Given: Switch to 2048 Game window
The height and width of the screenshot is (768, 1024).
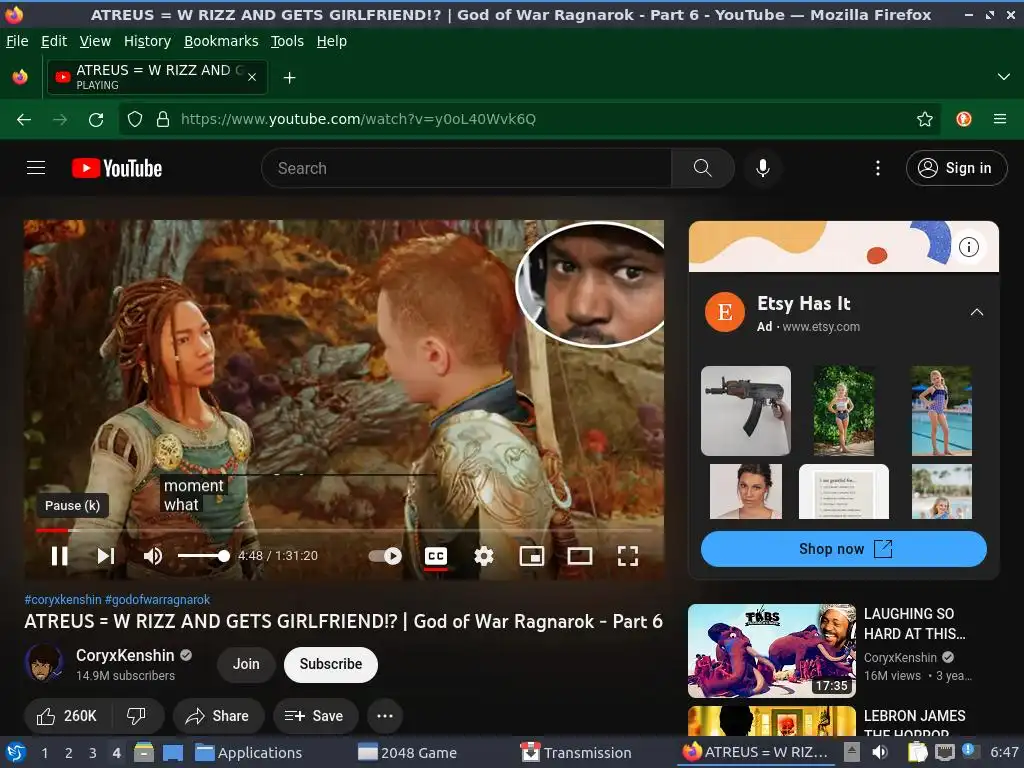Looking at the screenshot, I should (x=408, y=753).
